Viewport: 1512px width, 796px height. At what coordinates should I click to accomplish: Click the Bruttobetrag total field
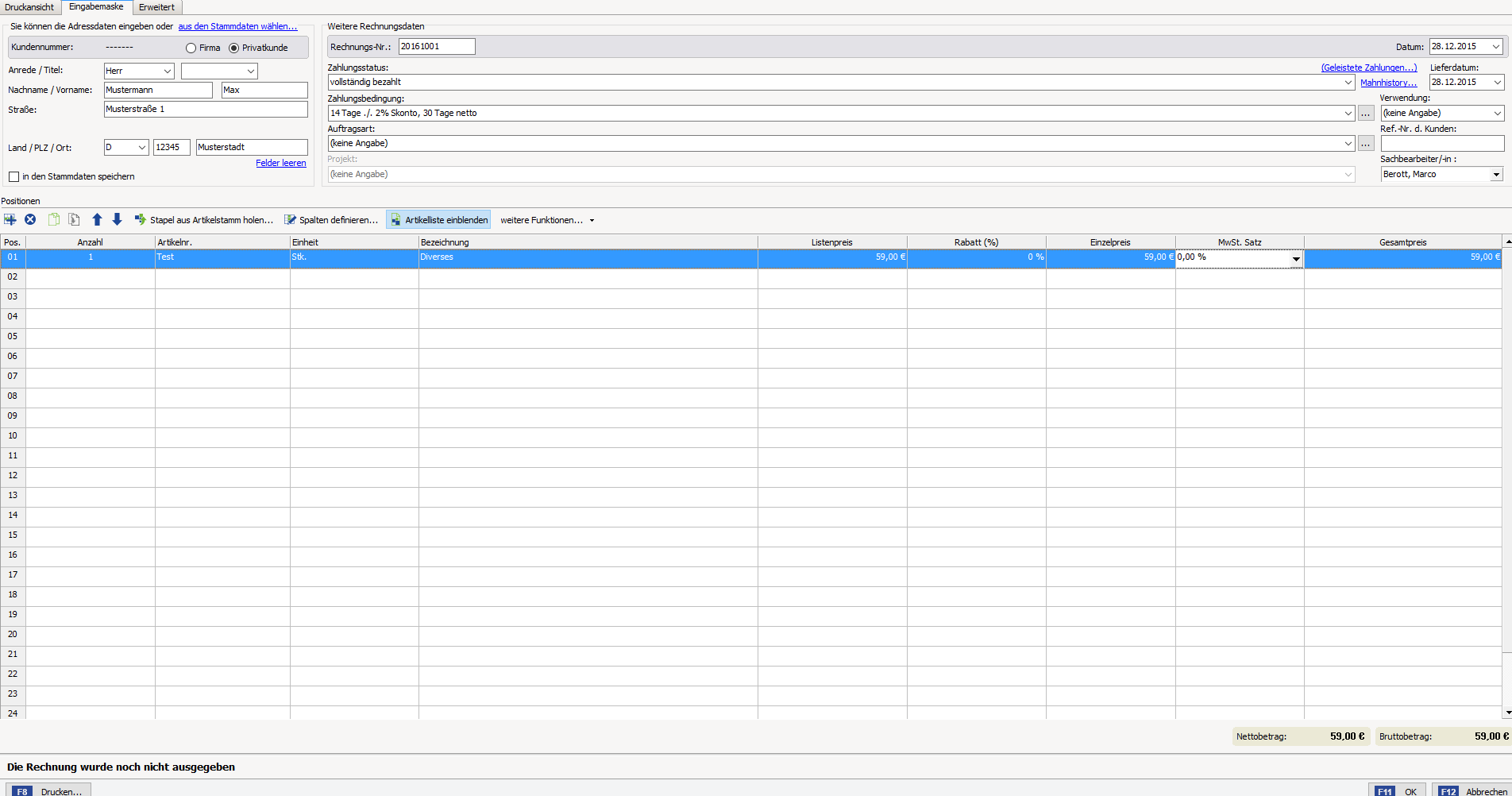pyautogui.click(x=1444, y=736)
